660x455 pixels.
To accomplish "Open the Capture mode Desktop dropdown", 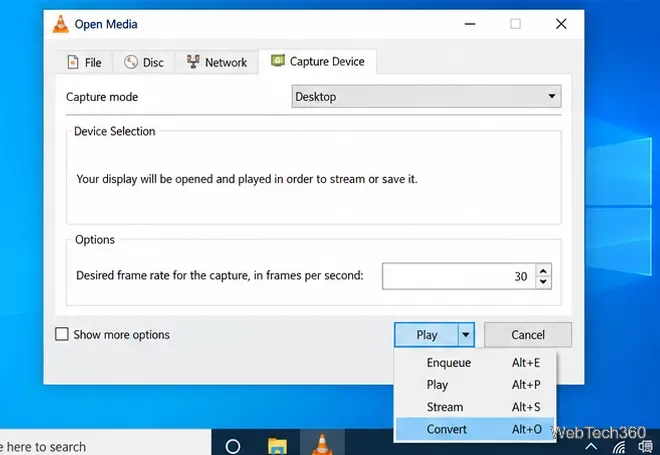I will point(426,96).
